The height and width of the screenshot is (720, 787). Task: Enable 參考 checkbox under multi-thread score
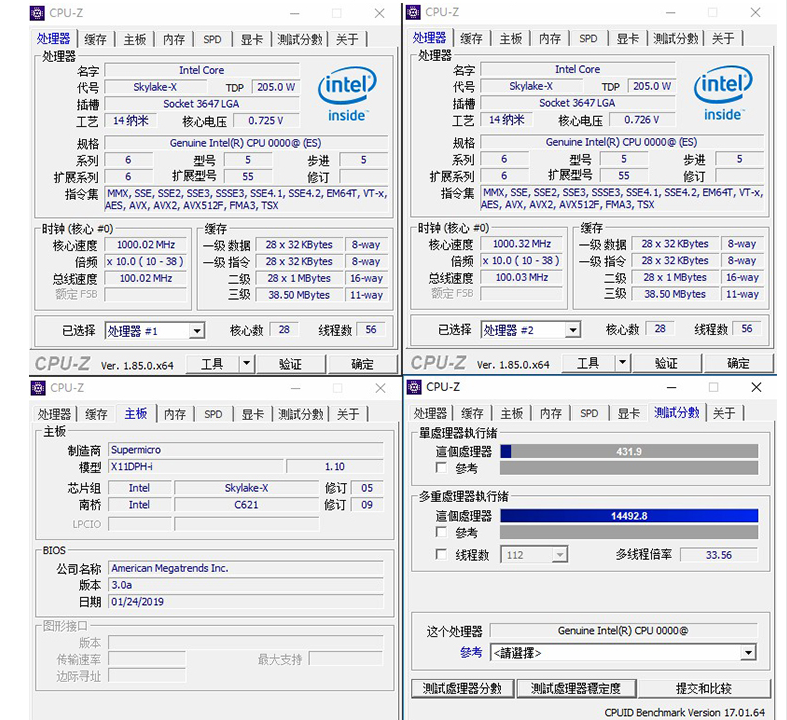441,532
